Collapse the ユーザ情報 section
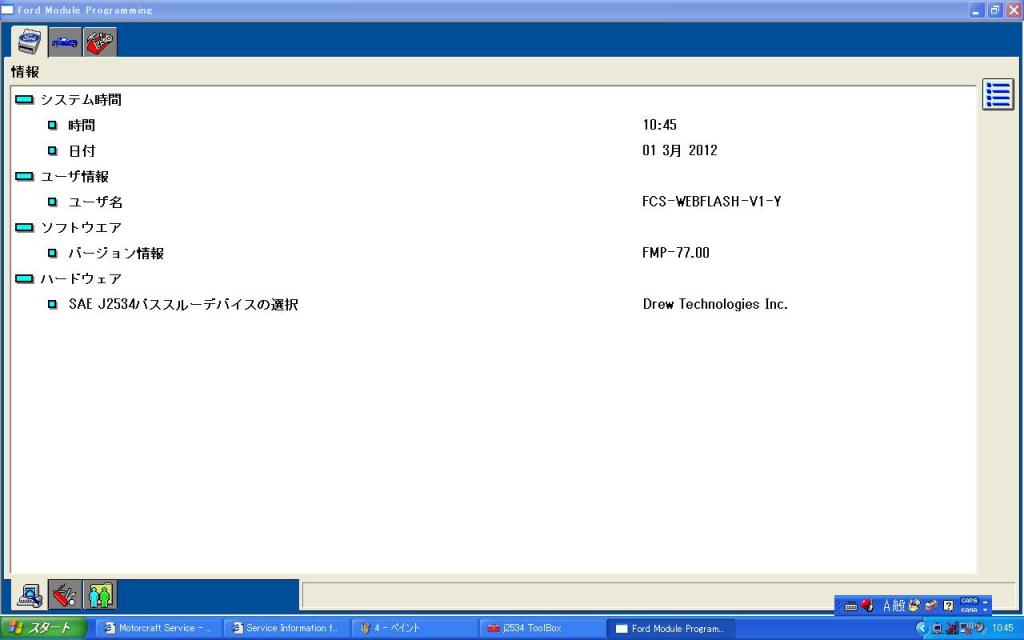Screen dimensions: 1024x640 point(24,176)
